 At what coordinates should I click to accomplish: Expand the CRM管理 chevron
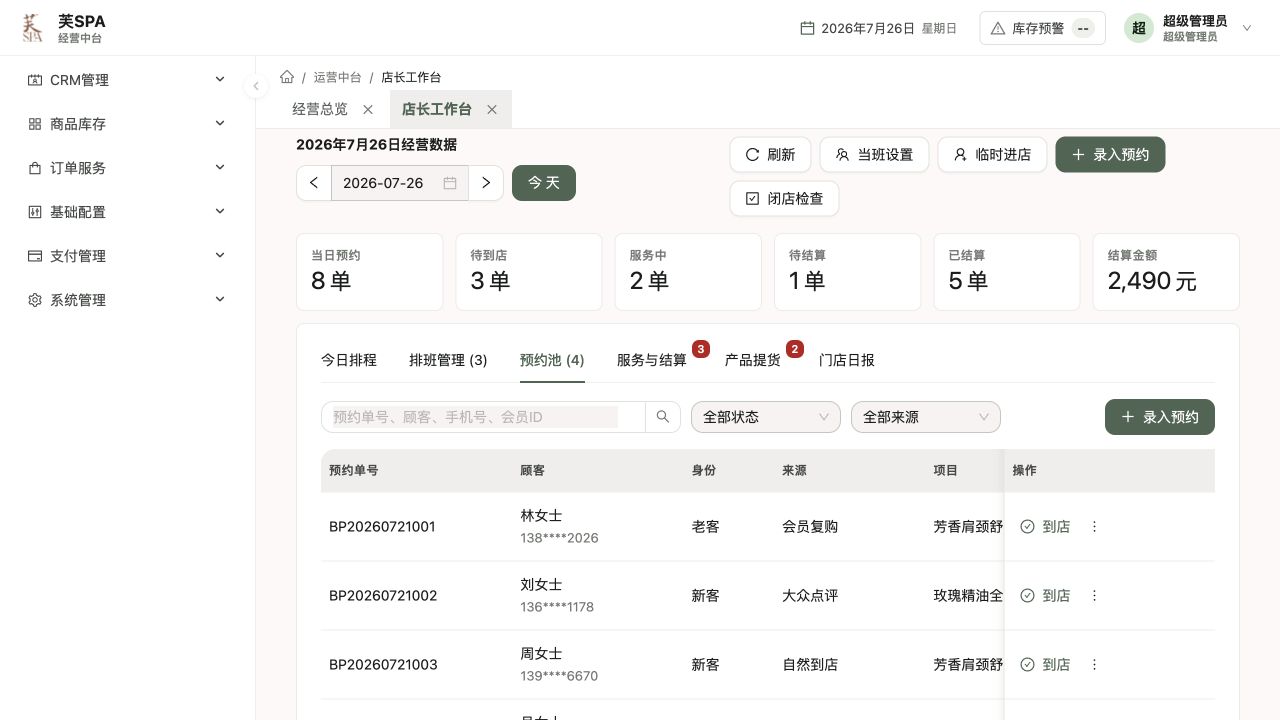(220, 80)
